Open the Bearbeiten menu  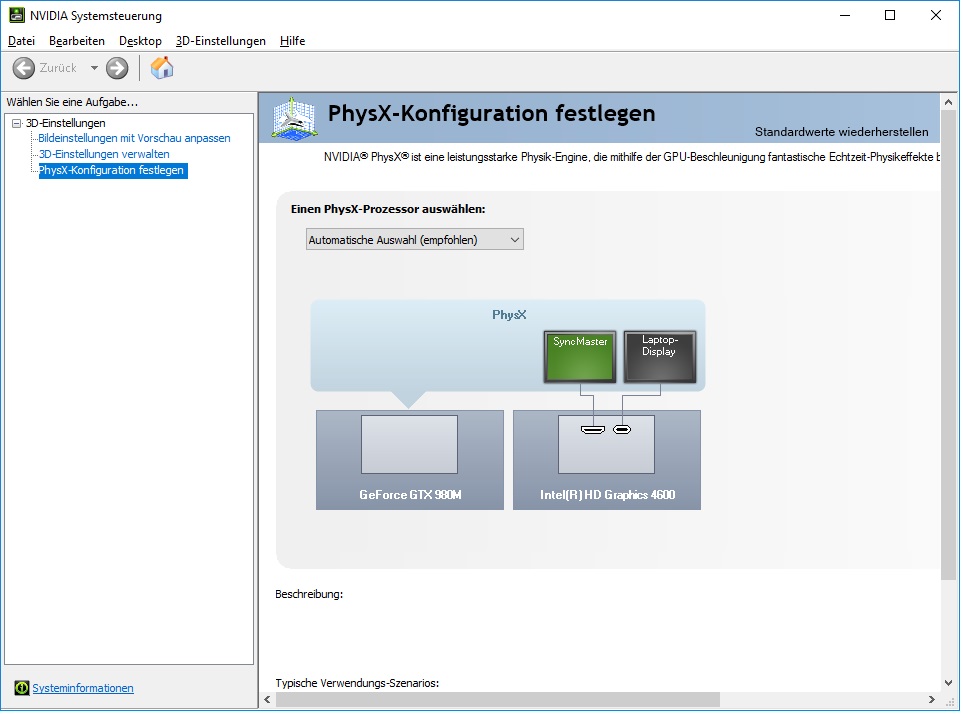tap(77, 41)
